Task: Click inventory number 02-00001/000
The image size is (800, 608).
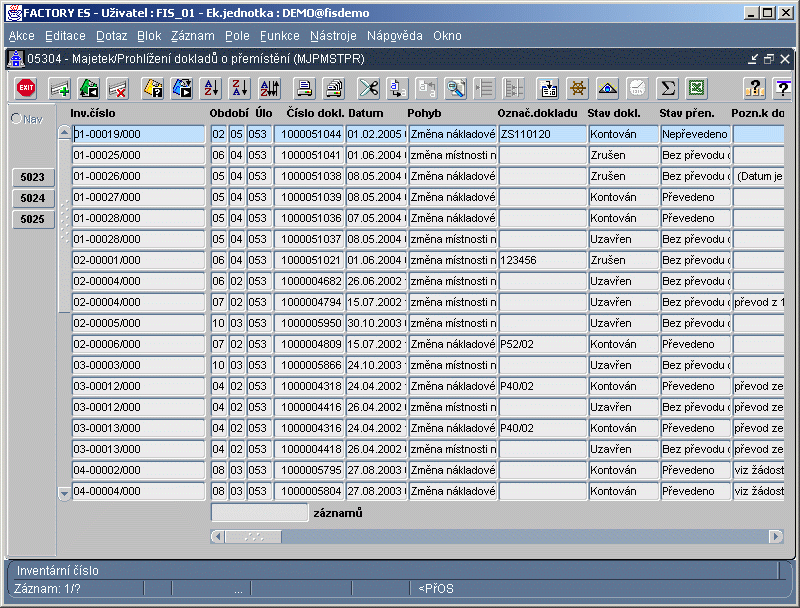Action: click(138, 260)
